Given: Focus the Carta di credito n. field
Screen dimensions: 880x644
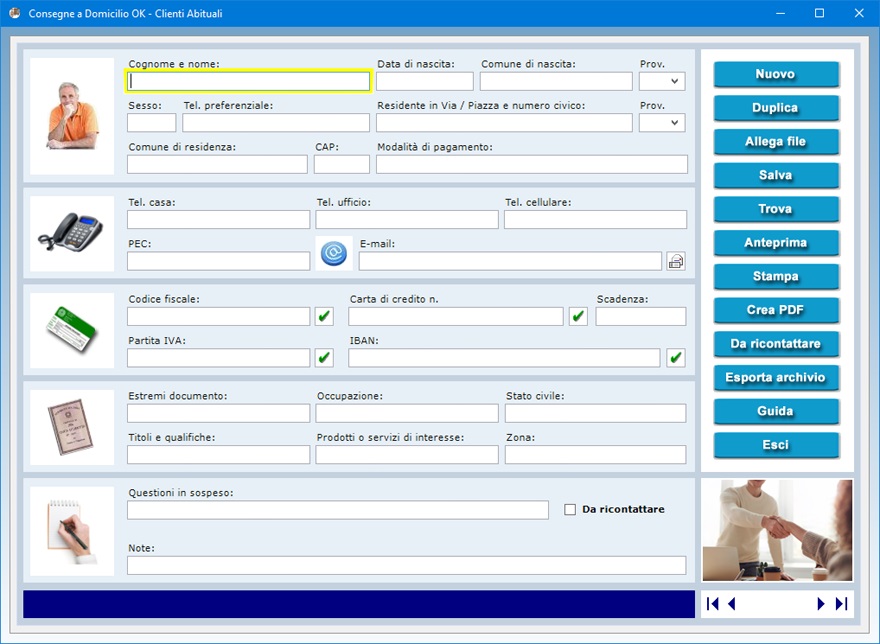Looking at the screenshot, I should click(x=456, y=317).
